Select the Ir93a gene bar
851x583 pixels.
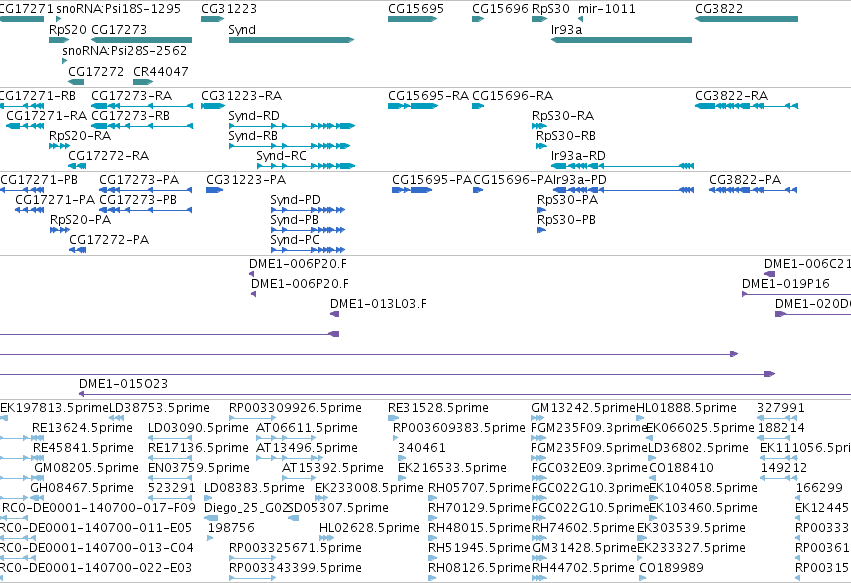[x=621, y=40]
